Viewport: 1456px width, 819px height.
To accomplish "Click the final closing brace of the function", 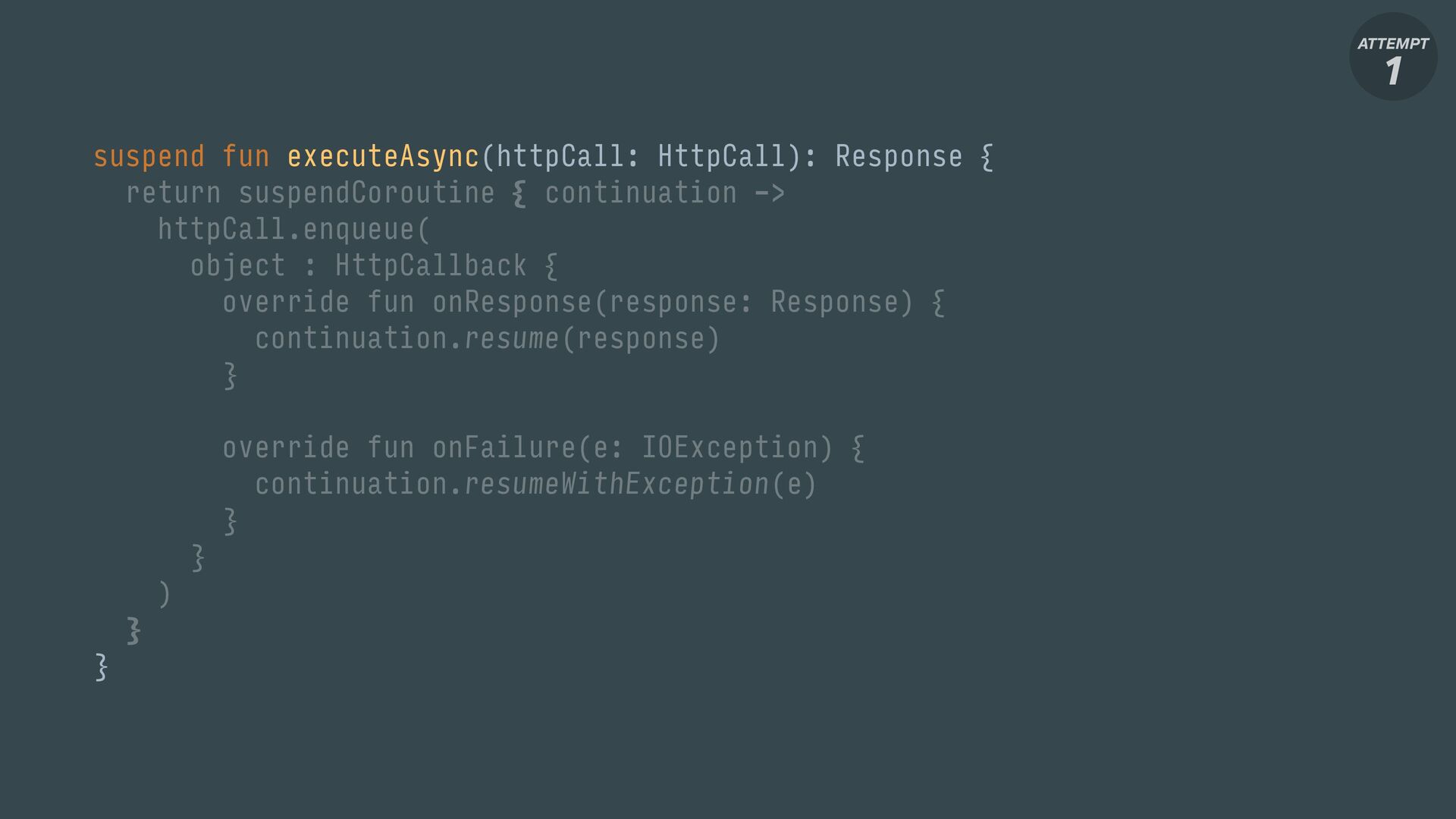I will pyautogui.click(x=101, y=667).
